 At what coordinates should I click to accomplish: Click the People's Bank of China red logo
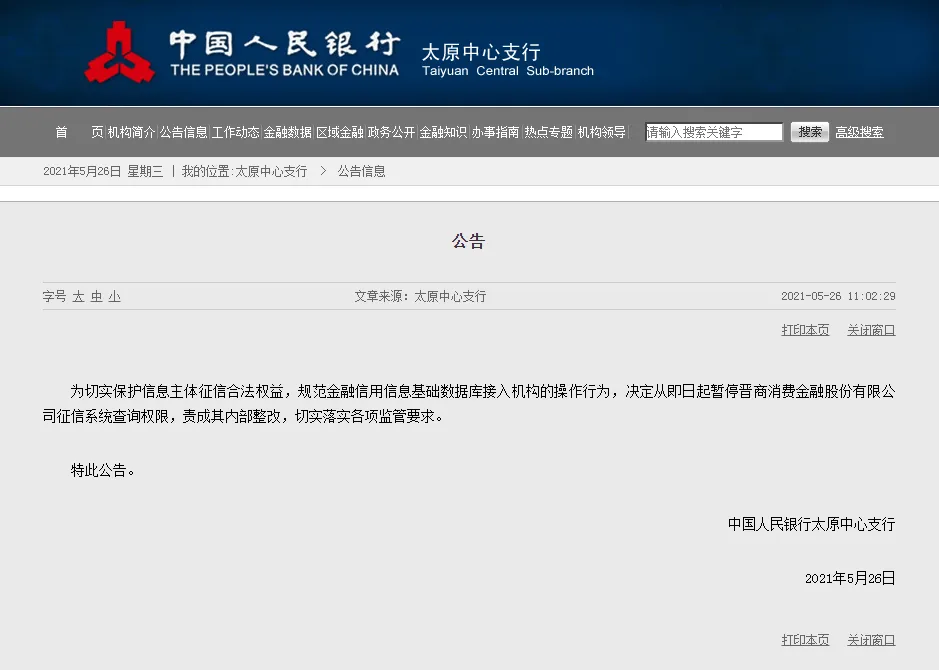click(x=120, y=53)
